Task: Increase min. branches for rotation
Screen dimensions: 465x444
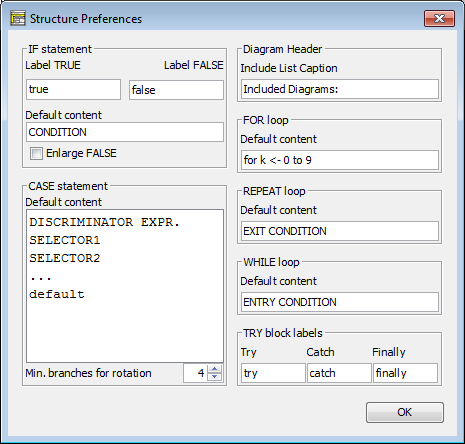Action: click(214, 369)
